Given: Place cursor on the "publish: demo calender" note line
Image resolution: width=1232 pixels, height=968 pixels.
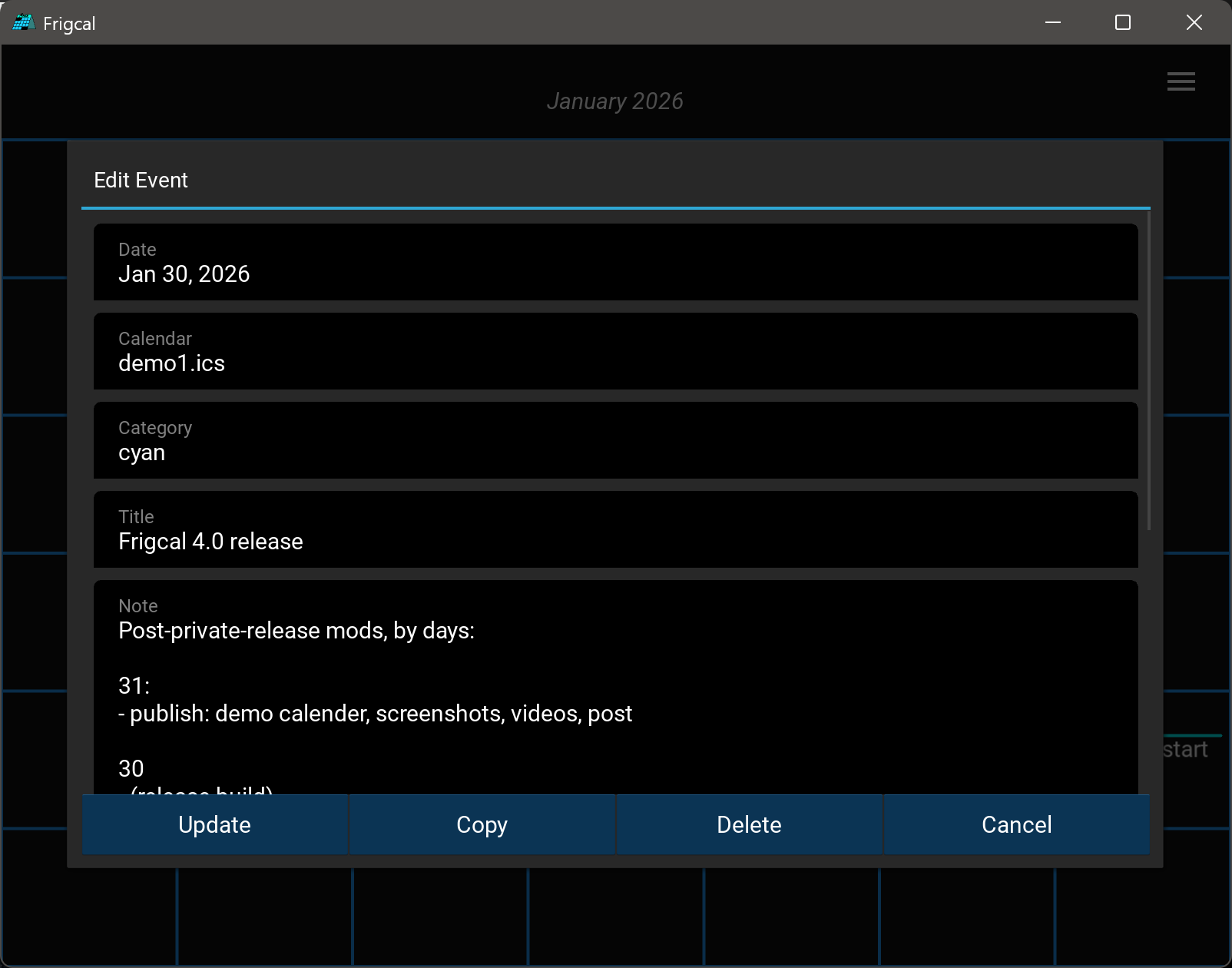Looking at the screenshot, I should [375, 714].
